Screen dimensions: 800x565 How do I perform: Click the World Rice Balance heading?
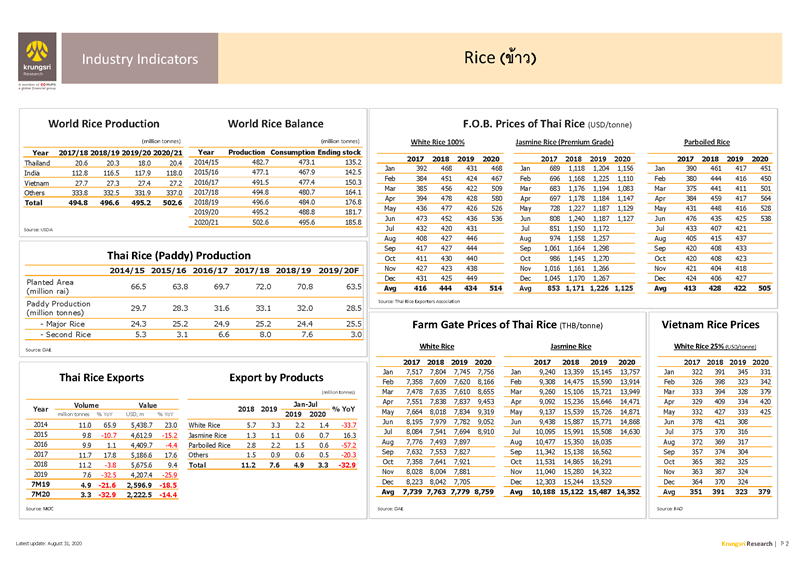(x=275, y=124)
